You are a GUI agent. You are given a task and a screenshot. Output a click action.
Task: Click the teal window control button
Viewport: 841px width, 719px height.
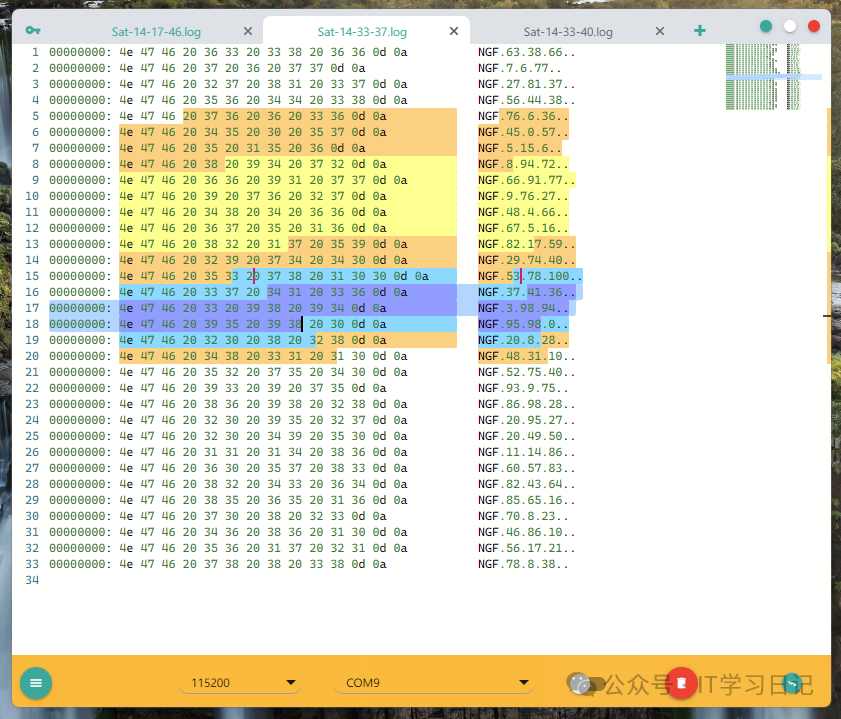coord(766,27)
